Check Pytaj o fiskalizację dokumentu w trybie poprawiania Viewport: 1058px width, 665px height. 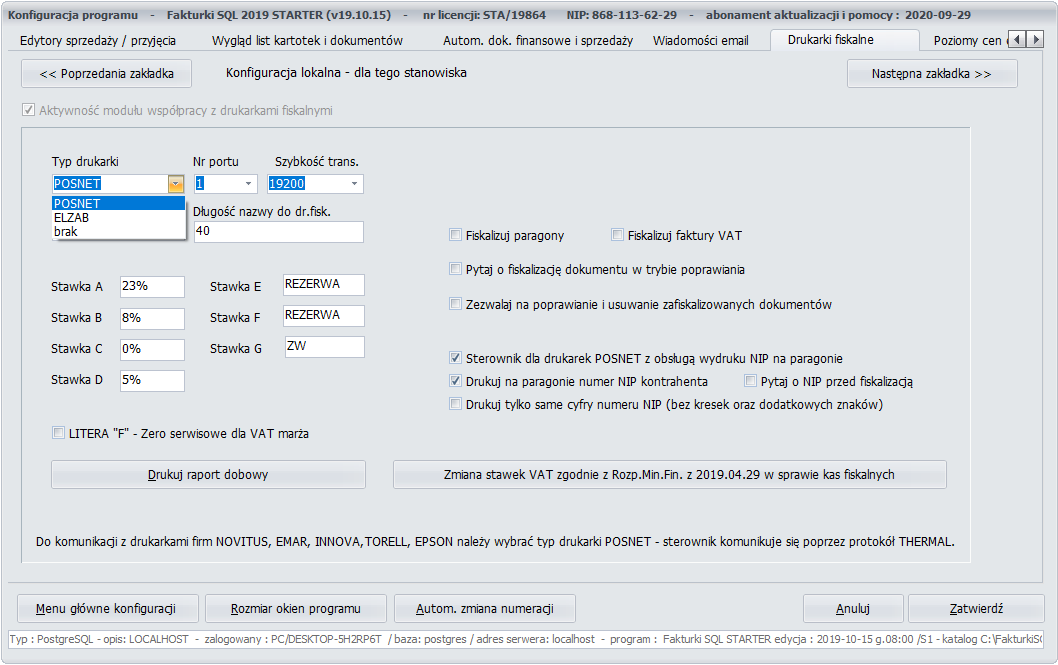tap(455, 269)
